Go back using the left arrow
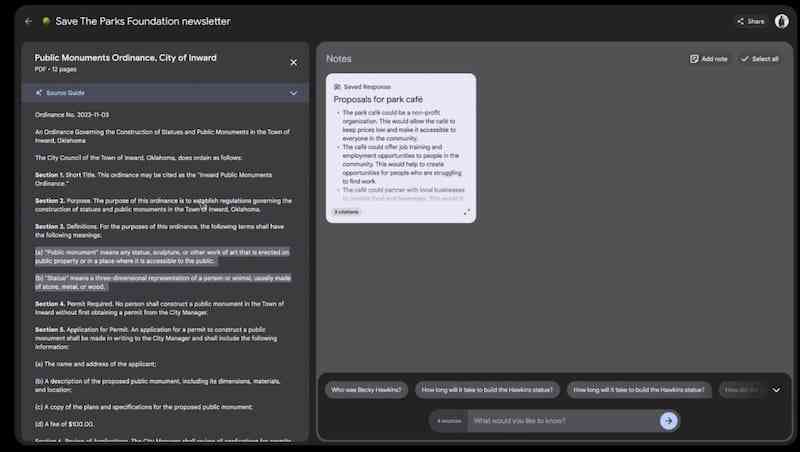 [x=29, y=21]
